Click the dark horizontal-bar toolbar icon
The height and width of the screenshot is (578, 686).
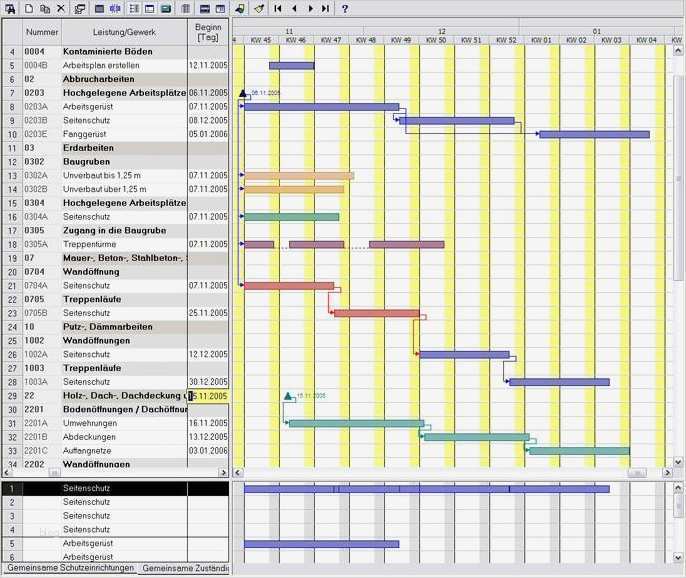[204, 8]
